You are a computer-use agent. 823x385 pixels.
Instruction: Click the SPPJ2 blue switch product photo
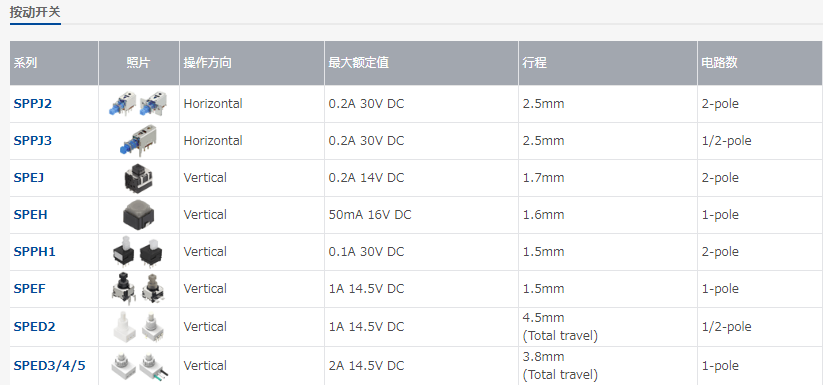pyautogui.click(x=139, y=104)
